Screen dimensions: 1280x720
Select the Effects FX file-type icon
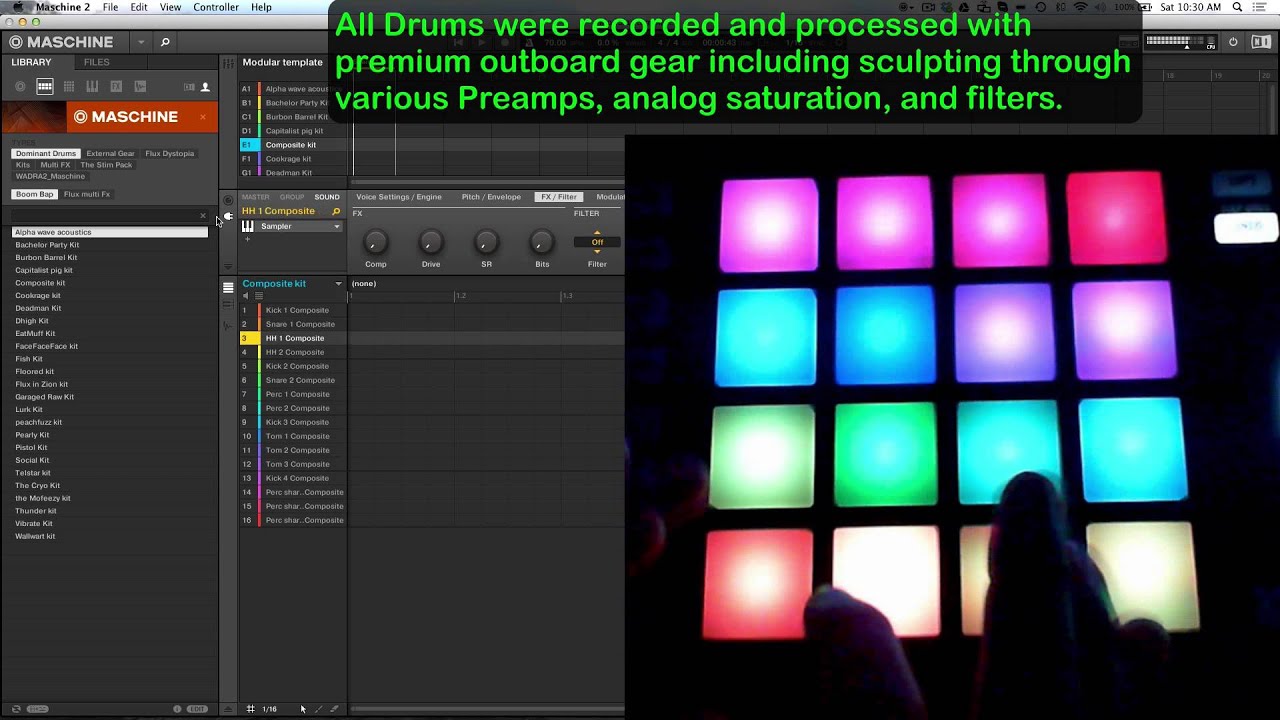click(116, 87)
